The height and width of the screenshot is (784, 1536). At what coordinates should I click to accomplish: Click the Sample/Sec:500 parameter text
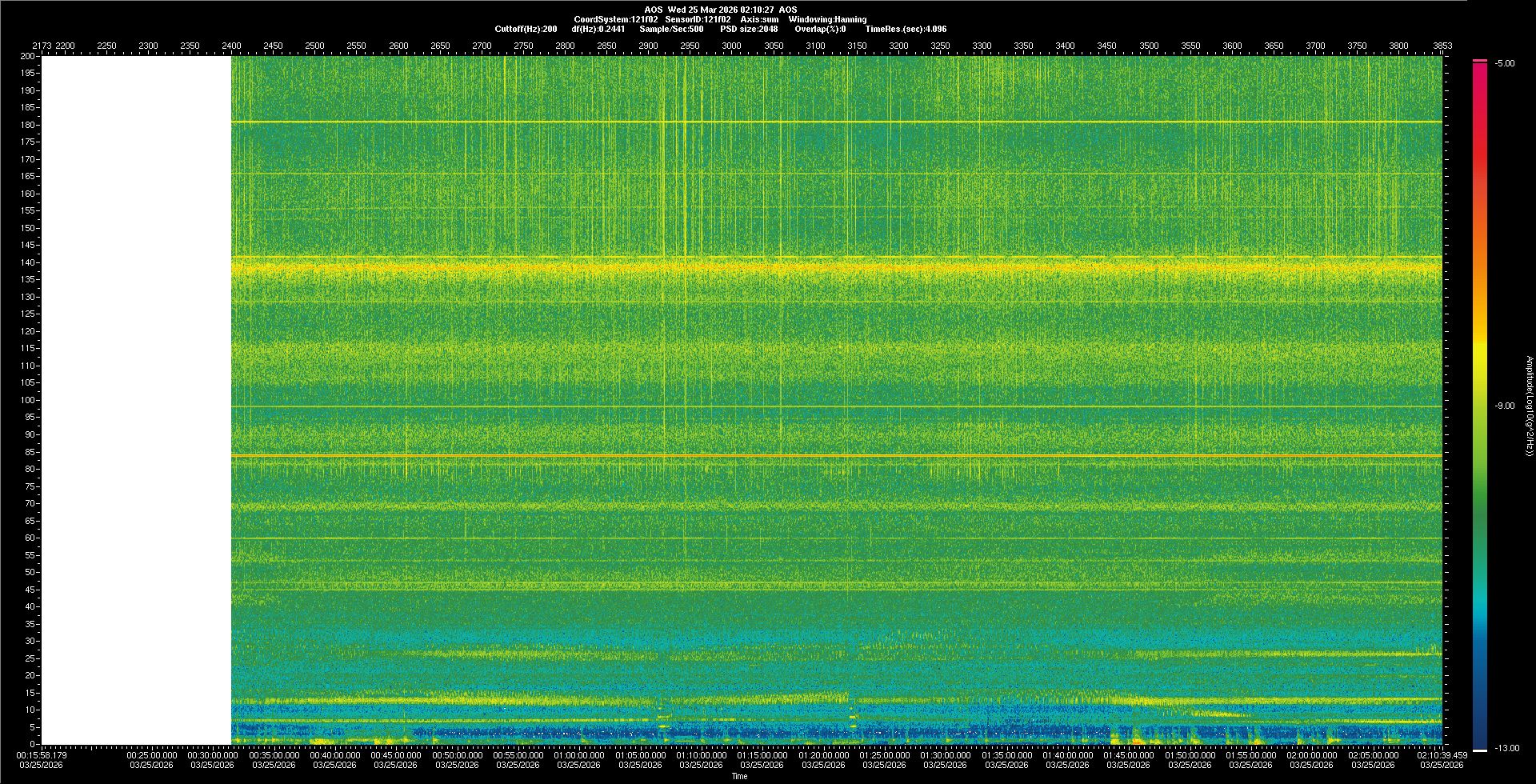(671, 29)
